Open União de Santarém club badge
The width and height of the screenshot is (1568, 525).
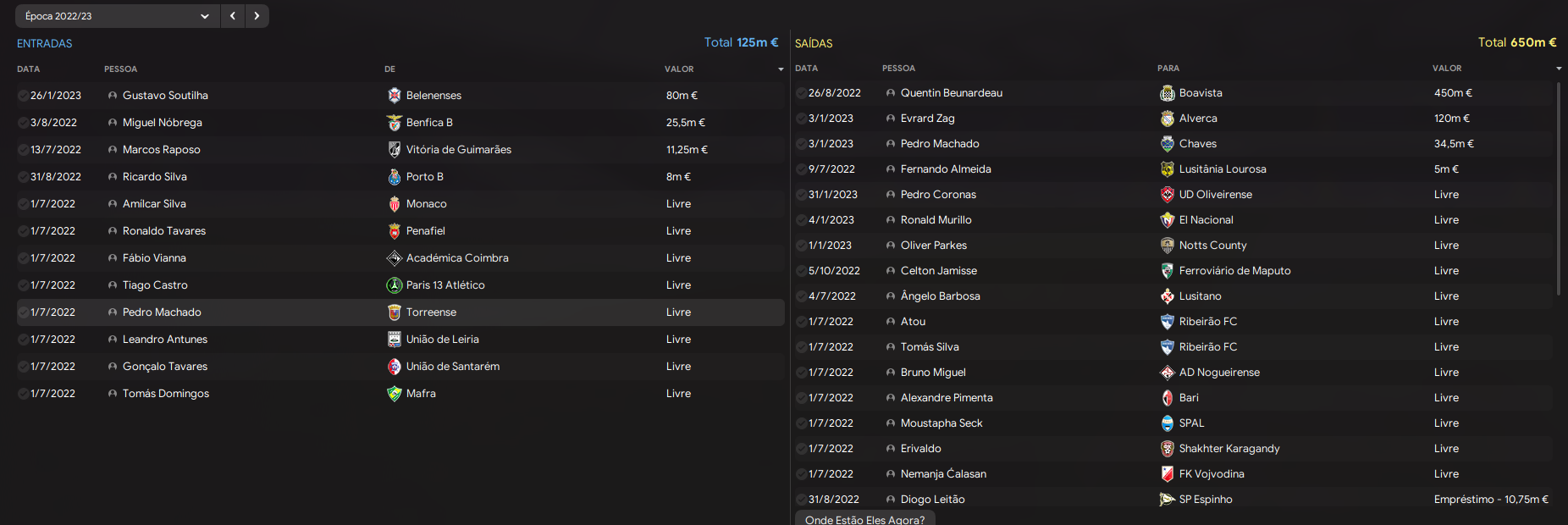(x=395, y=367)
